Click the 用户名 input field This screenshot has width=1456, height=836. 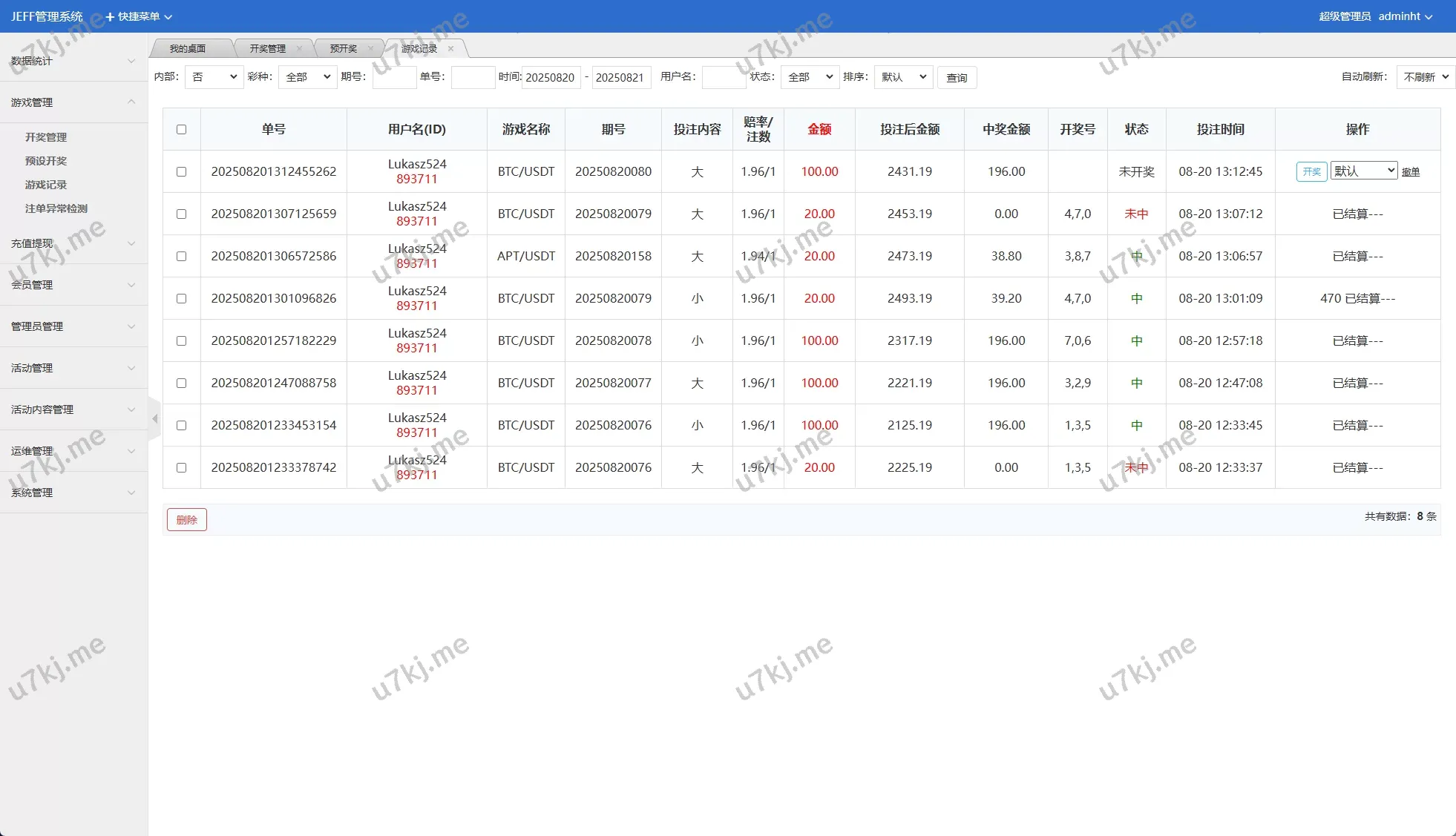[x=723, y=77]
